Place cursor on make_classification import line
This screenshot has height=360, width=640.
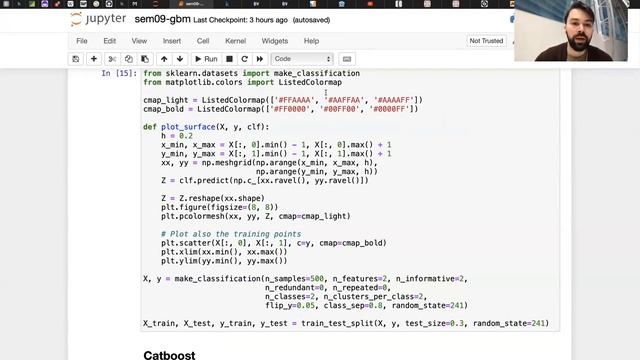point(251,73)
